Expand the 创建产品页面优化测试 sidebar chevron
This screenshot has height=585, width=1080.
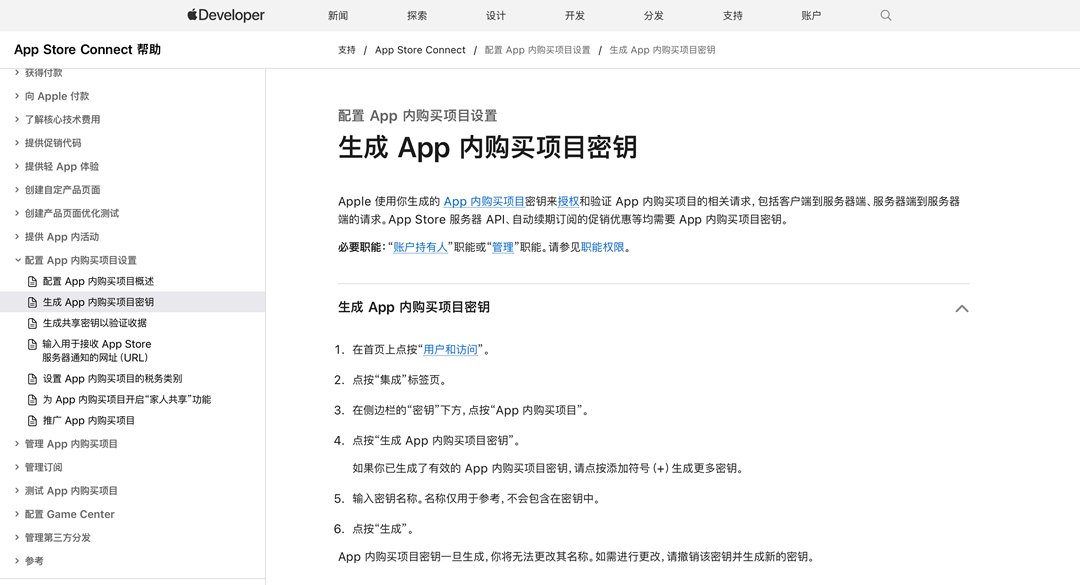pos(17,213)
